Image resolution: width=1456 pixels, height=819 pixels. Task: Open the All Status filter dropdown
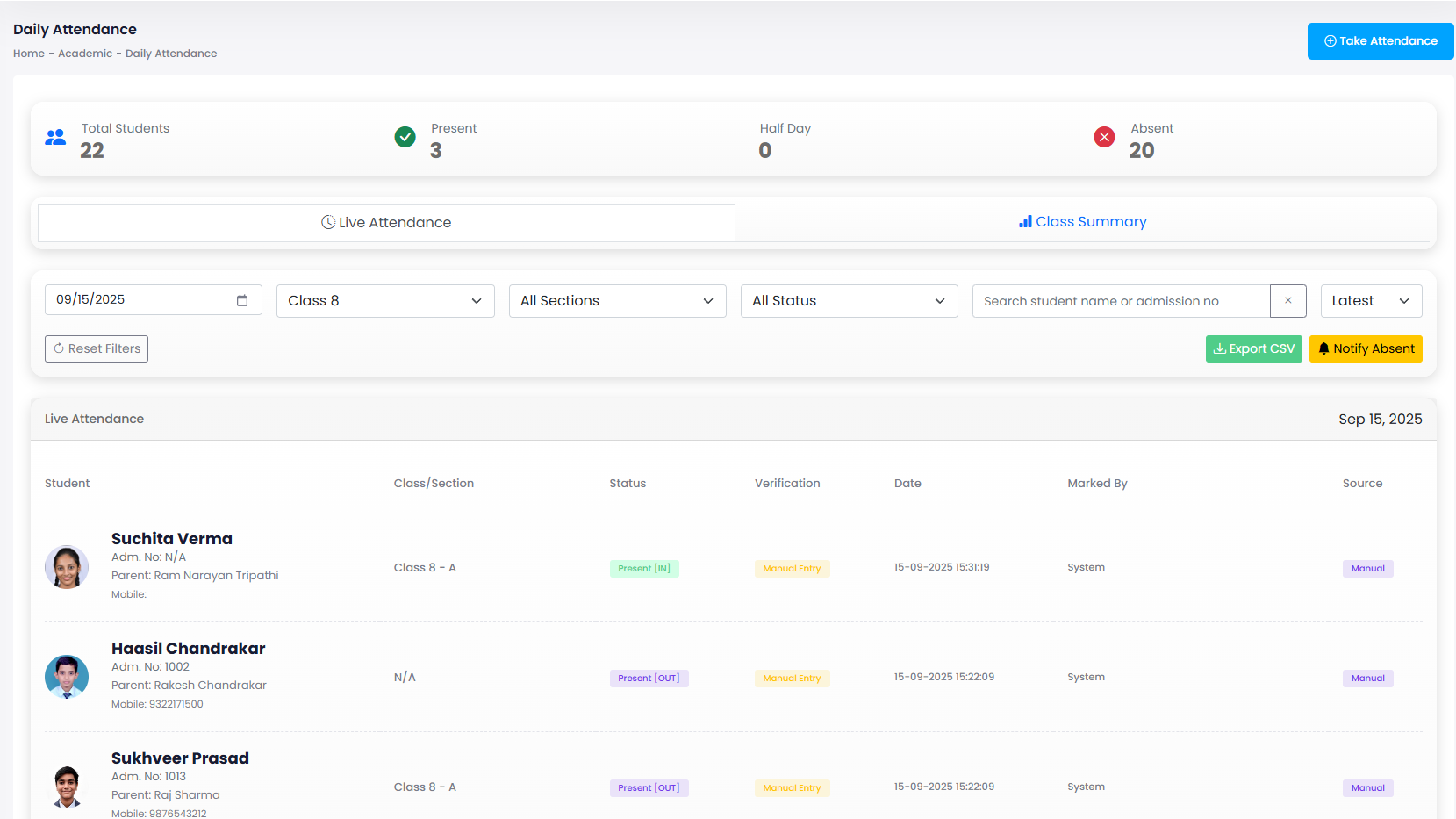pos(849,301)
